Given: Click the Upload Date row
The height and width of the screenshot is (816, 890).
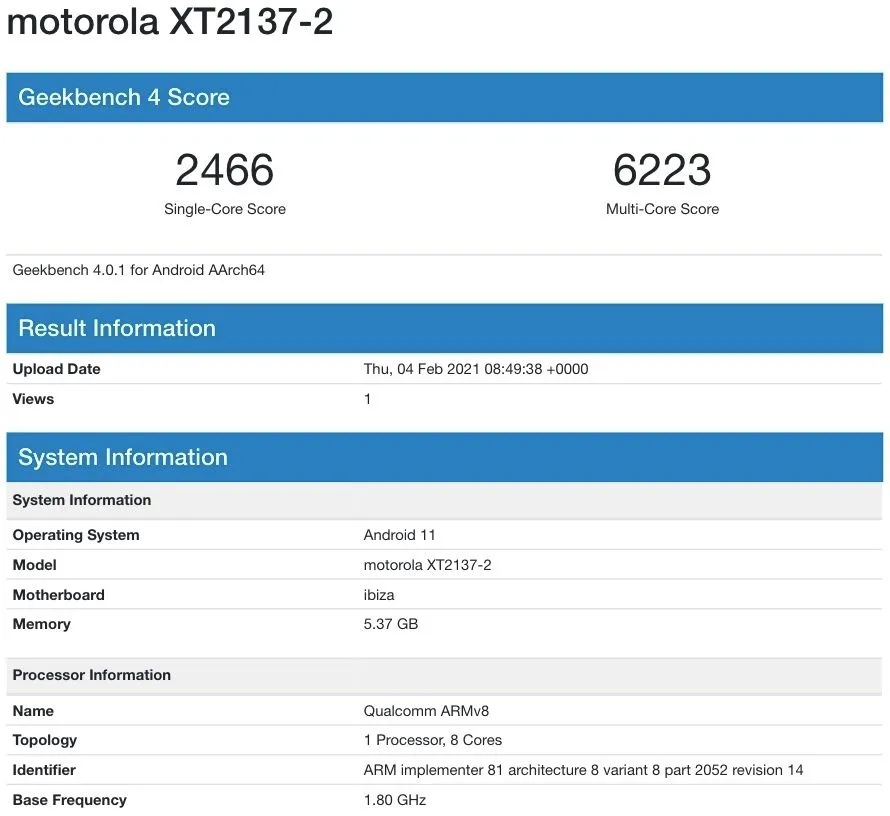Looking at the screenshot, I should click(x=56, y=368).
